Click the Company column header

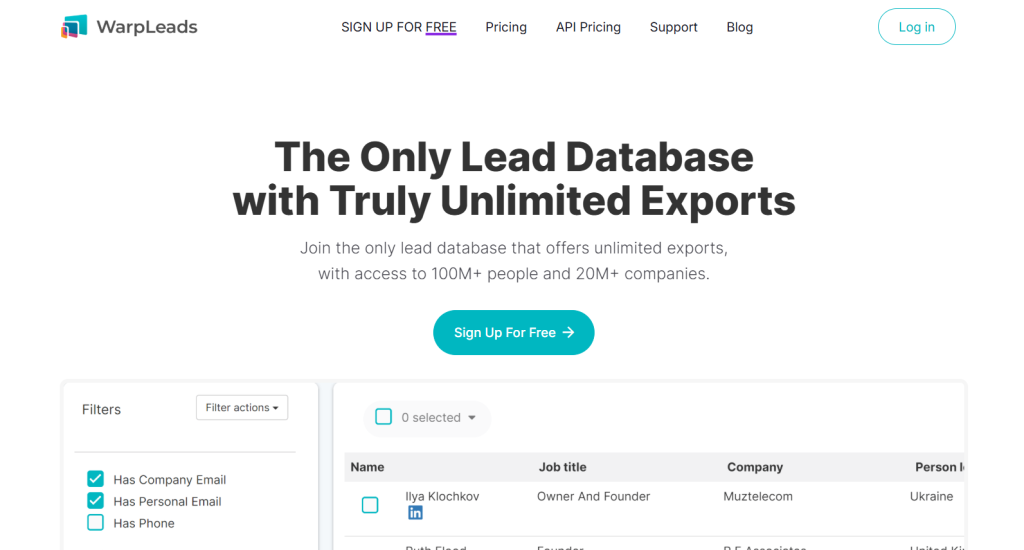click(755, 467)
